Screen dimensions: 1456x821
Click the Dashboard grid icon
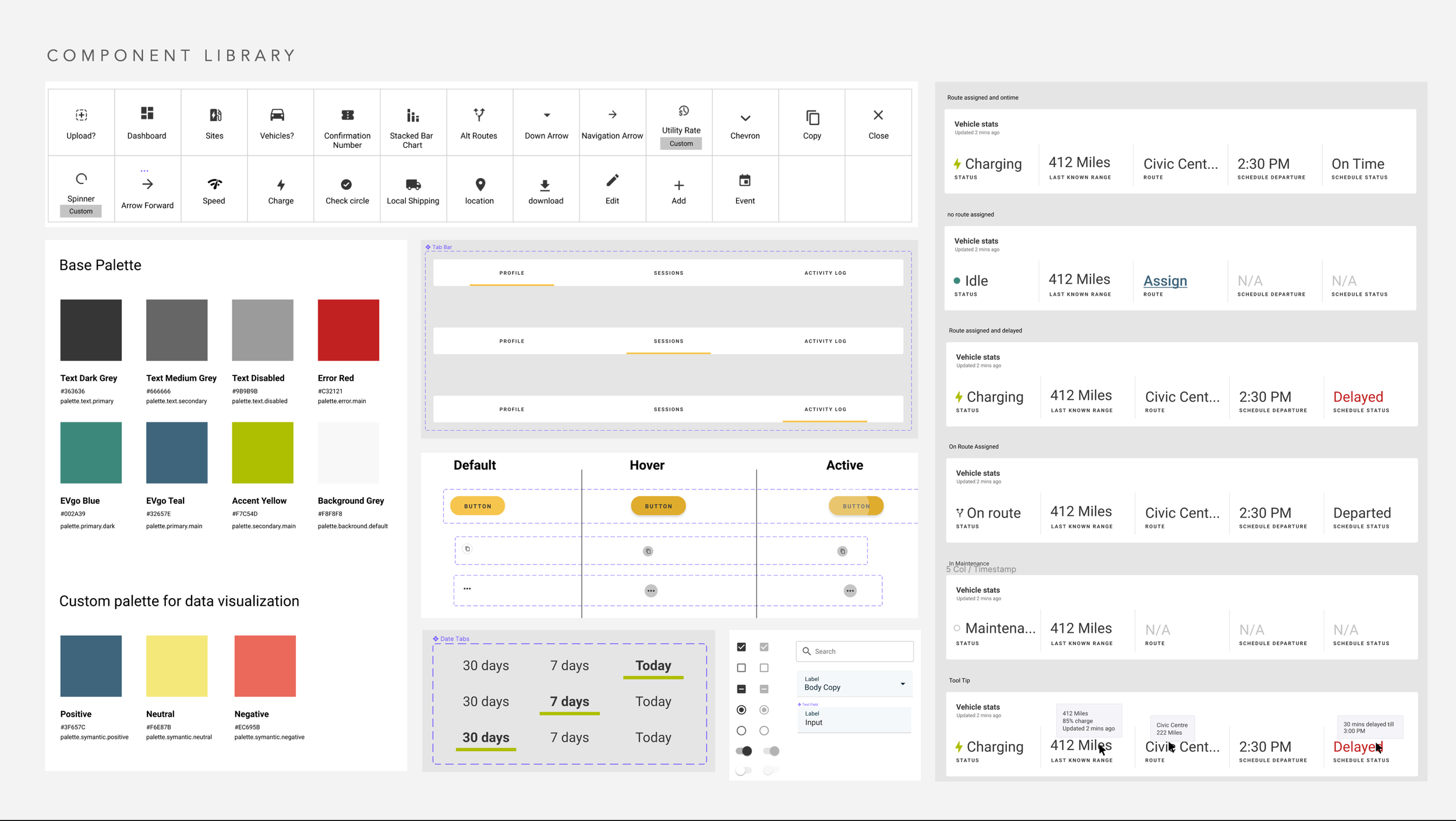[147, 113]
